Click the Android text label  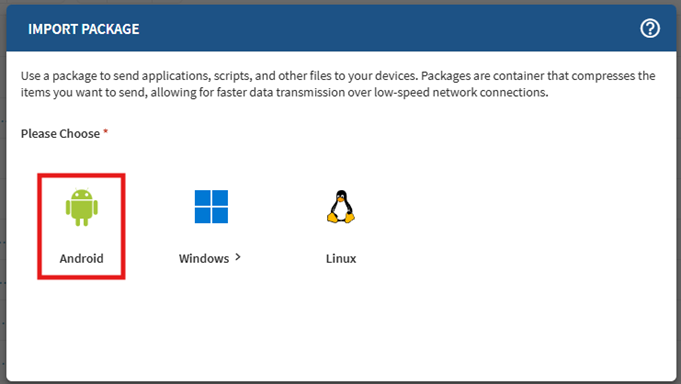(82, 258)
